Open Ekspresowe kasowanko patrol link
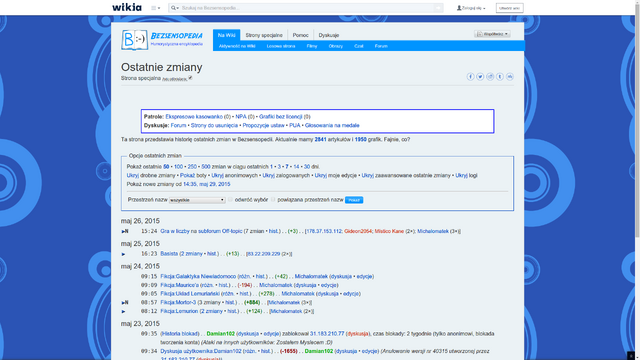 (x=194, y=116)
